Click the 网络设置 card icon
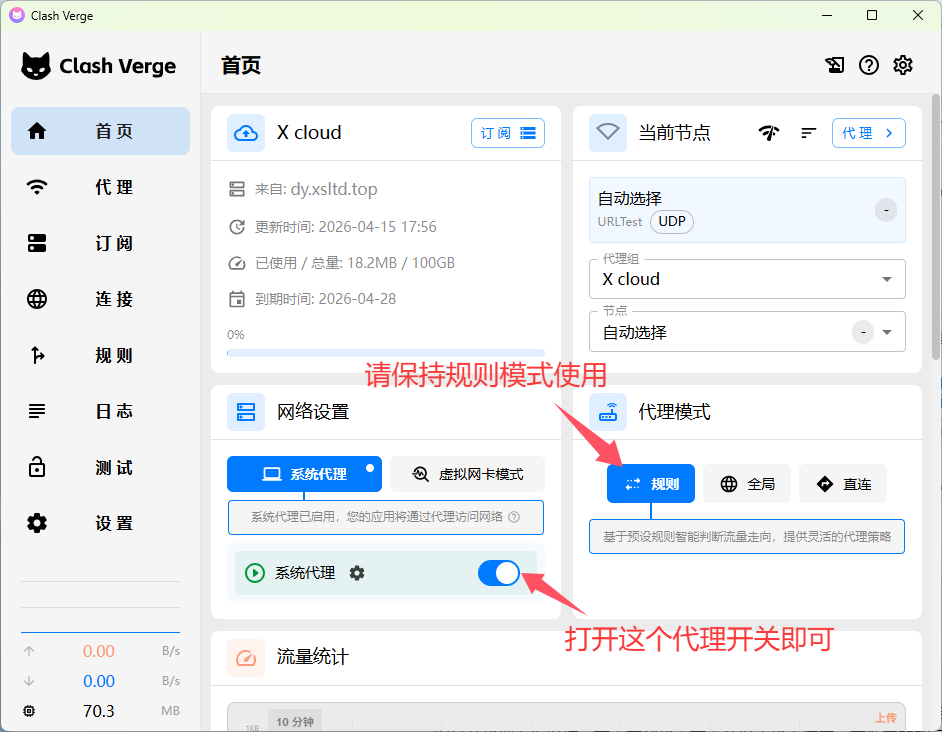Viewport: 942px width, 732px height. [246, 412]
